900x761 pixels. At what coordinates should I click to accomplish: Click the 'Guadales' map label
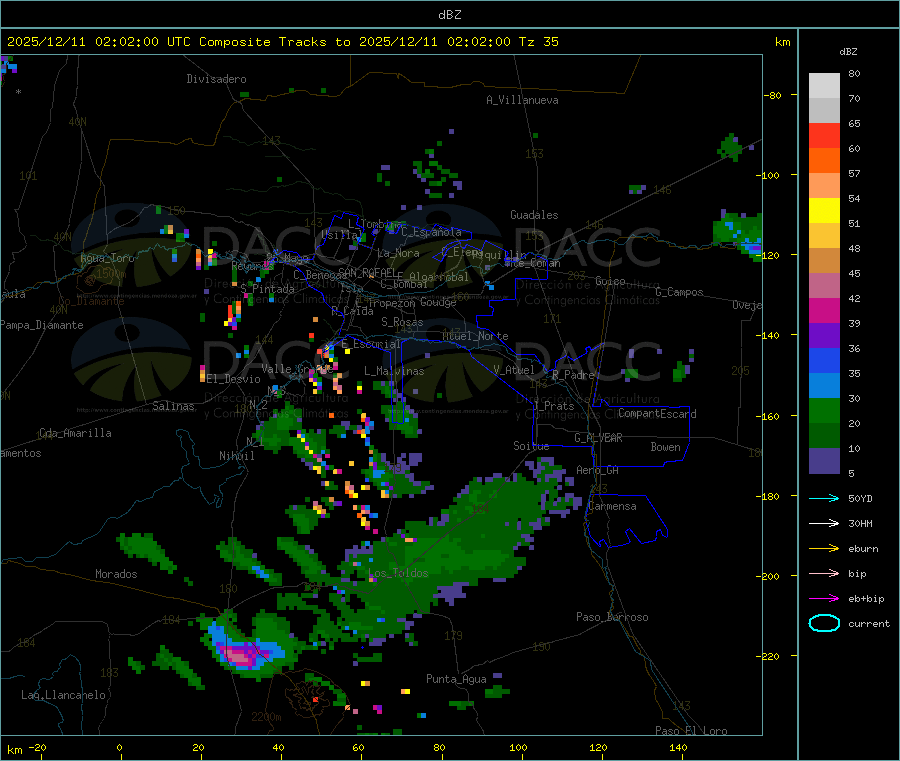tap(534, 215)
